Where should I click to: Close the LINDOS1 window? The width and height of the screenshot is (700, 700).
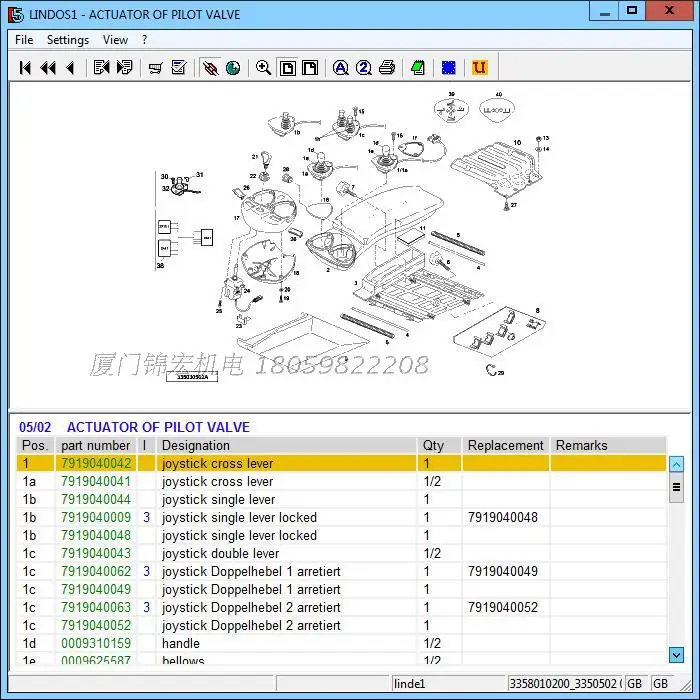[669, 12]
